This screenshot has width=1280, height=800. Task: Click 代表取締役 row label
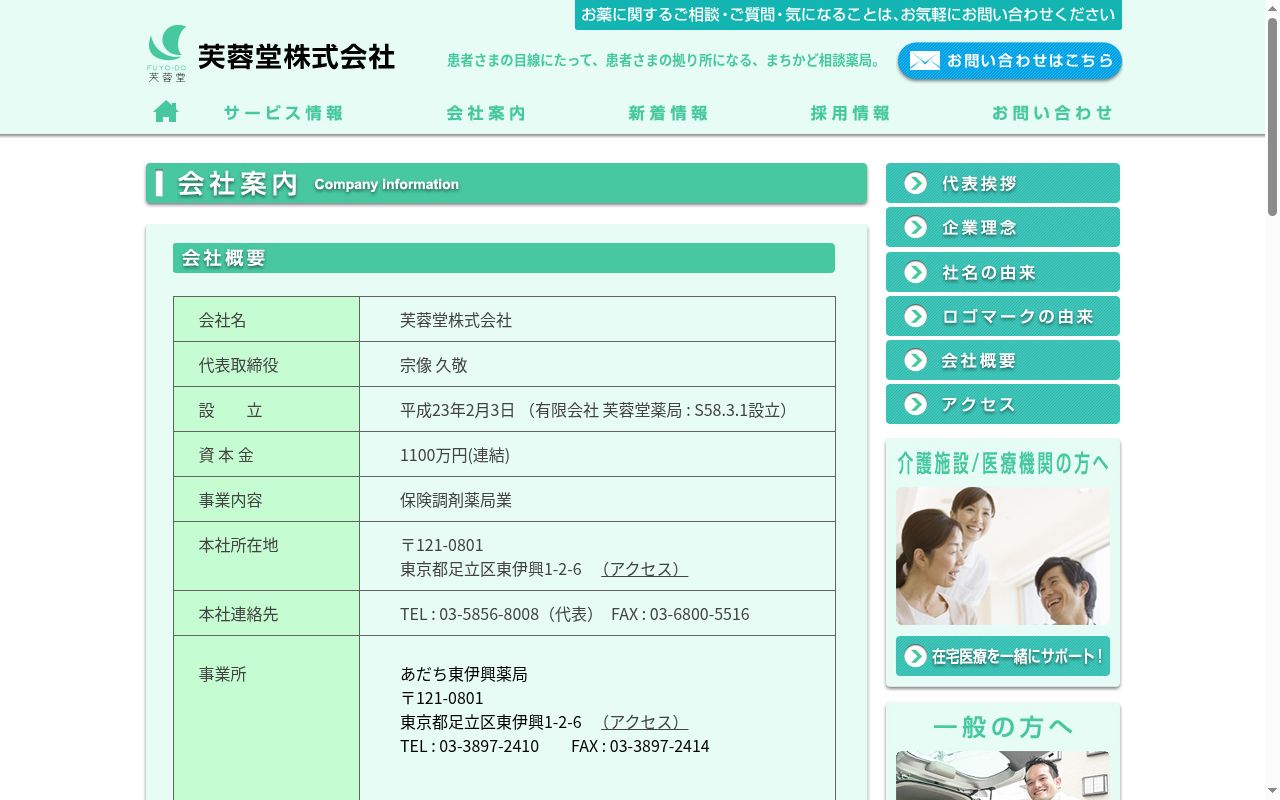239,365
